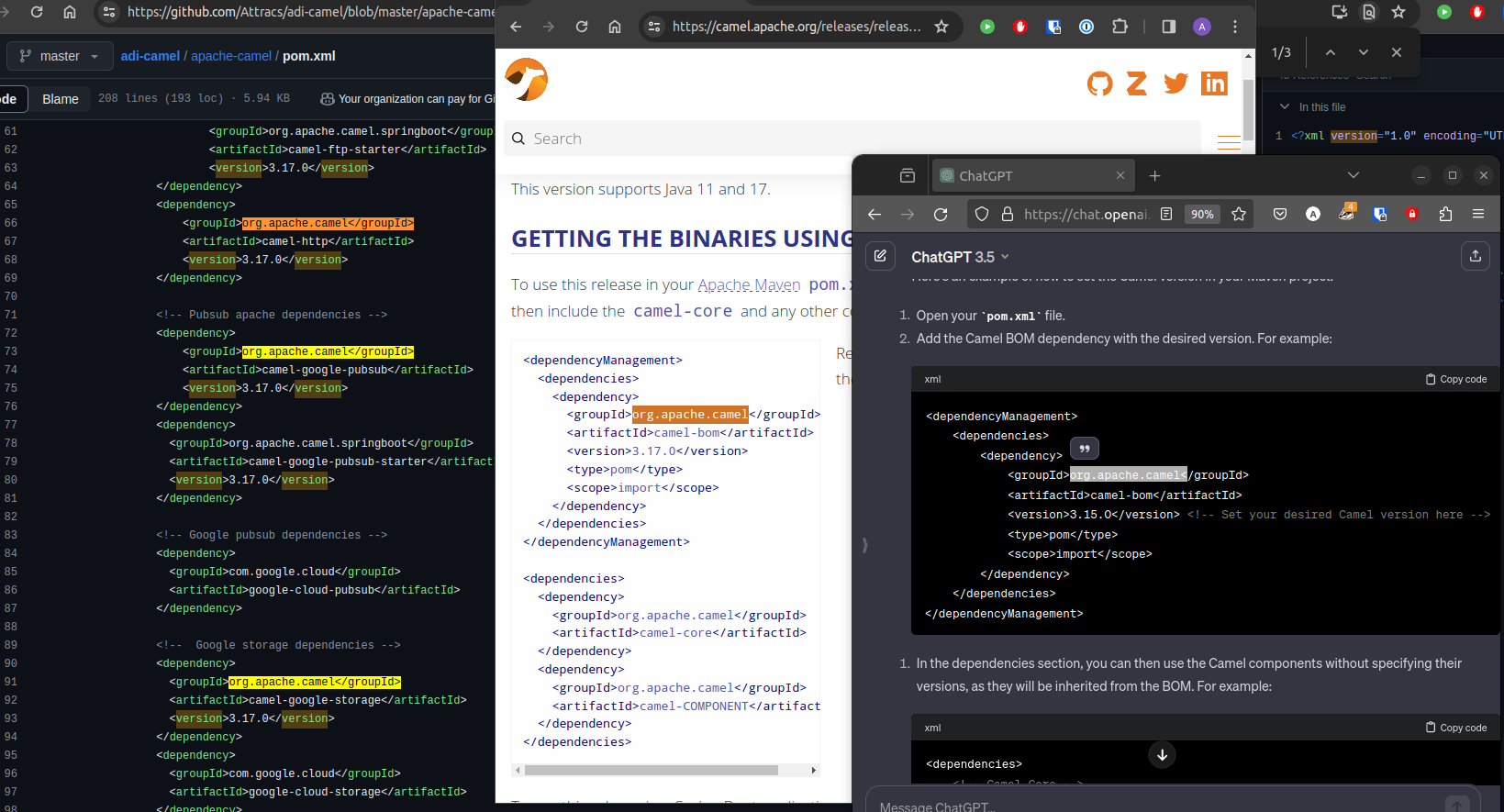This screenshot has height=812, width=1504.
Task: Open the 1Password extension in the Camel window
Action: click(x=1086, y=27)
